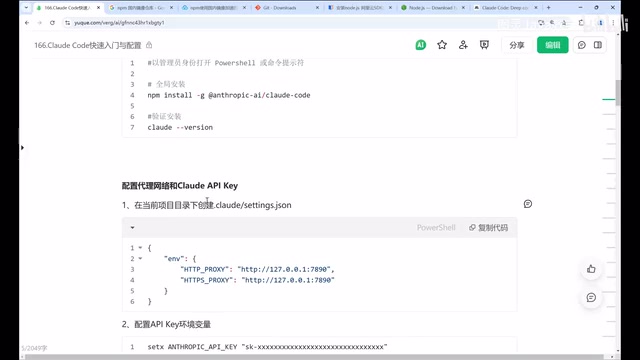
Task: Open the floating comment bubble button
Action: 591,298
